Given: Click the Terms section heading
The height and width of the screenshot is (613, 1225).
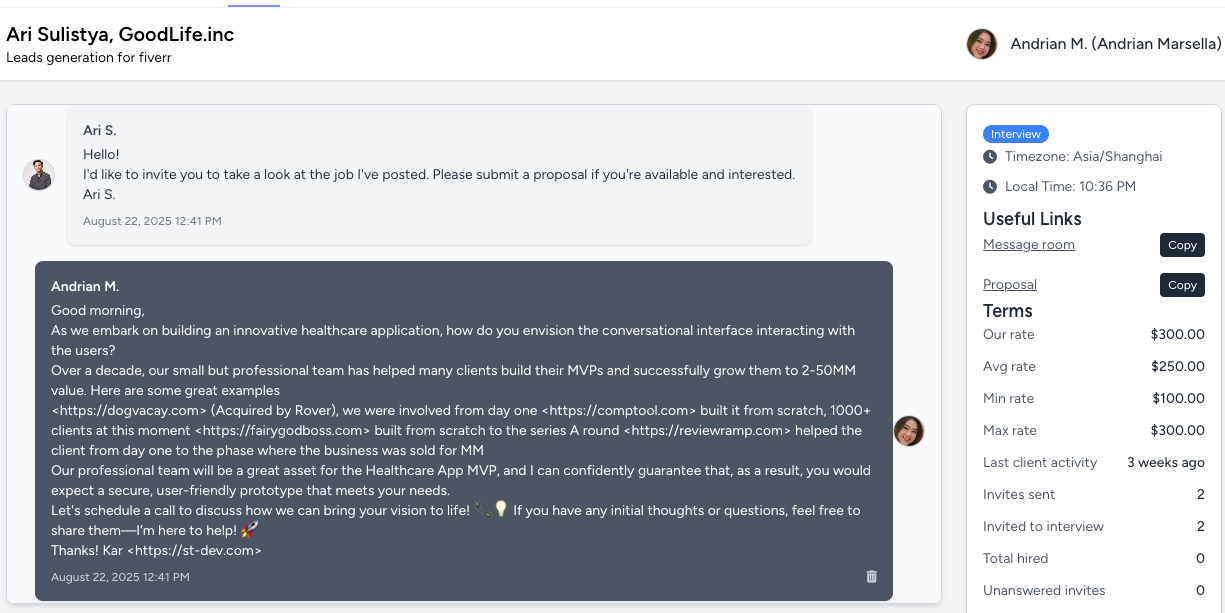Looking at the screenshot, I should point(1008,311).
